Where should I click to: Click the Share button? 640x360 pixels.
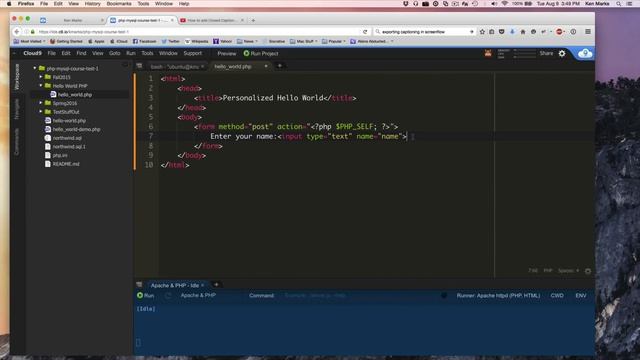(x=546, y=53)
